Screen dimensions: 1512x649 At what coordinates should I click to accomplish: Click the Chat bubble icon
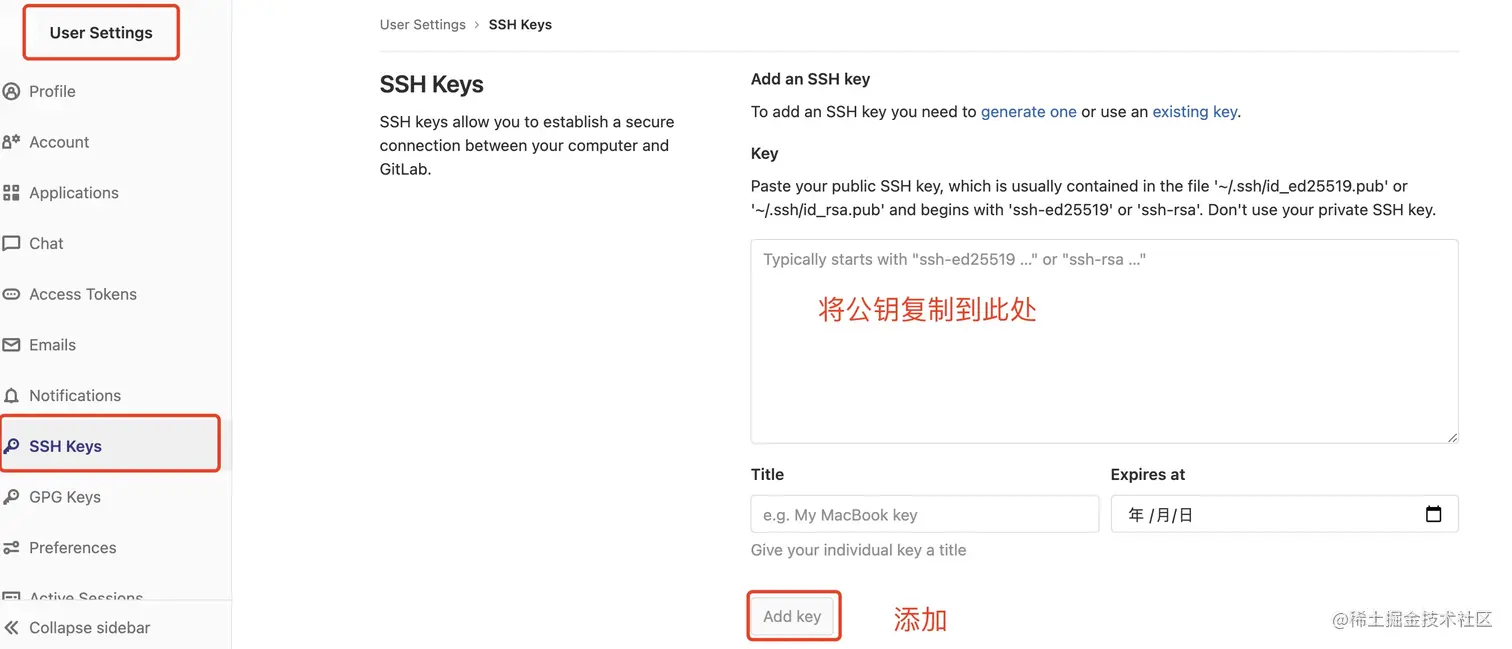pyautogui.click(x=12, y=244)
